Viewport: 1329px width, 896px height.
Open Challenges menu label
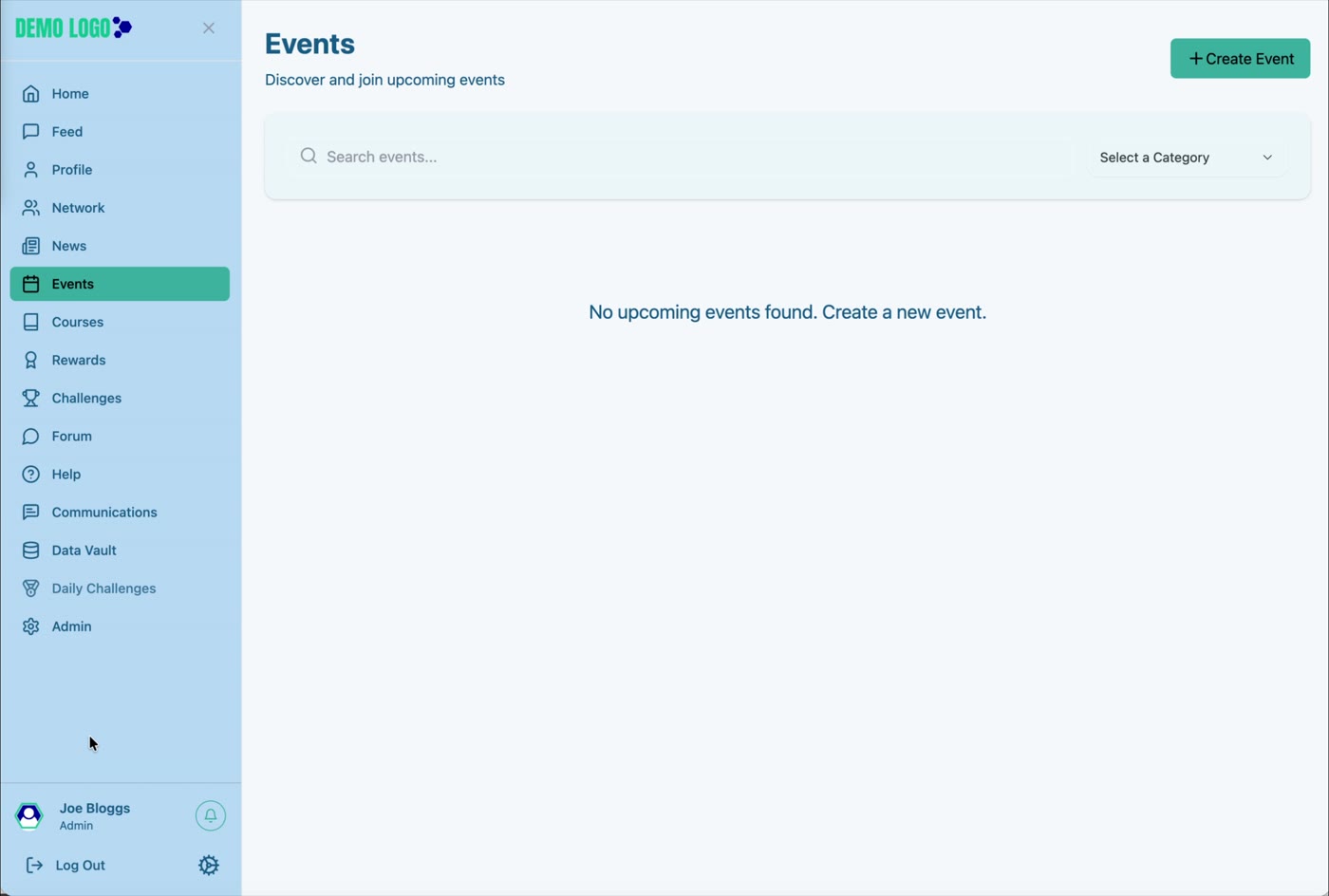[86, 398]
